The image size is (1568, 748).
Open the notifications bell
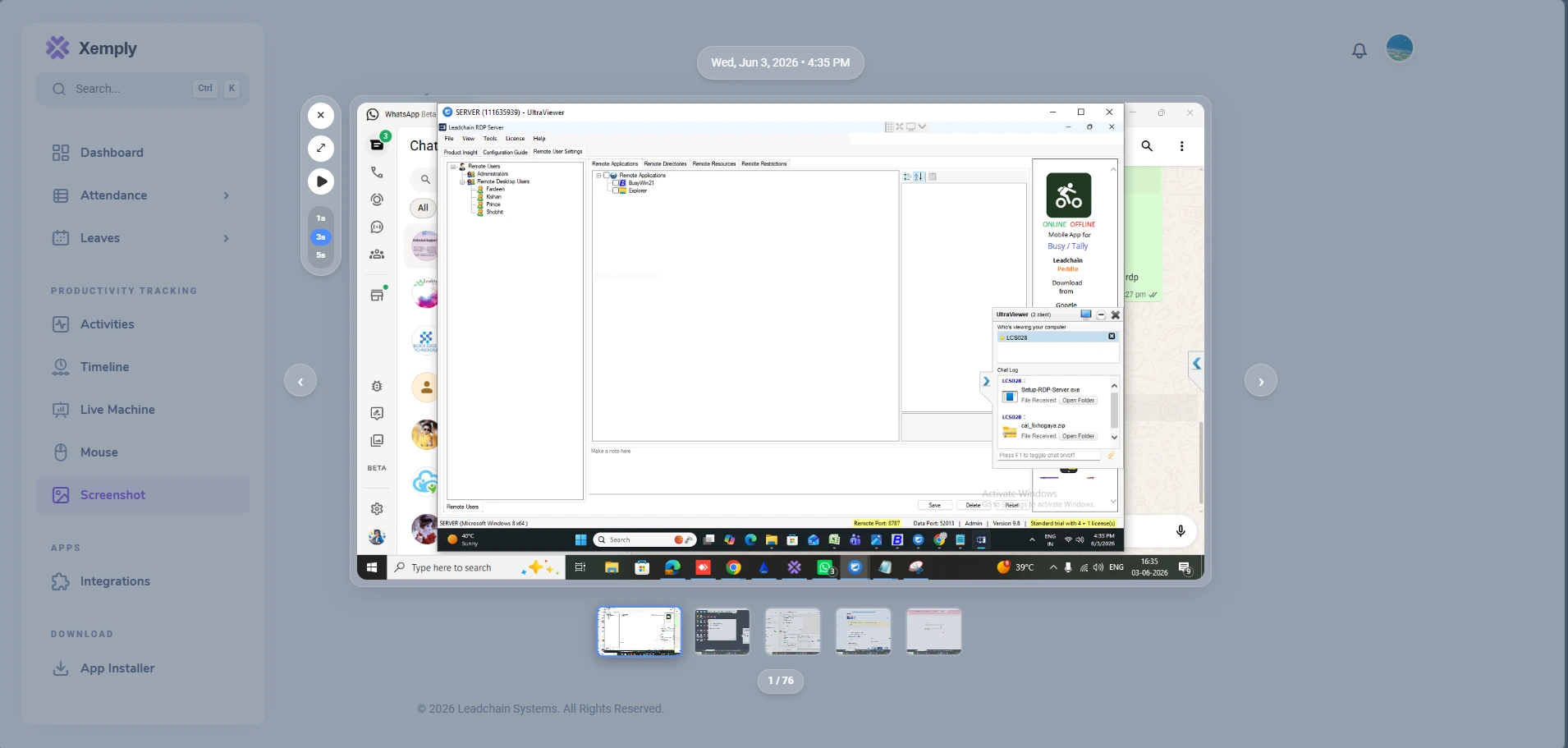coord(1359,50)
